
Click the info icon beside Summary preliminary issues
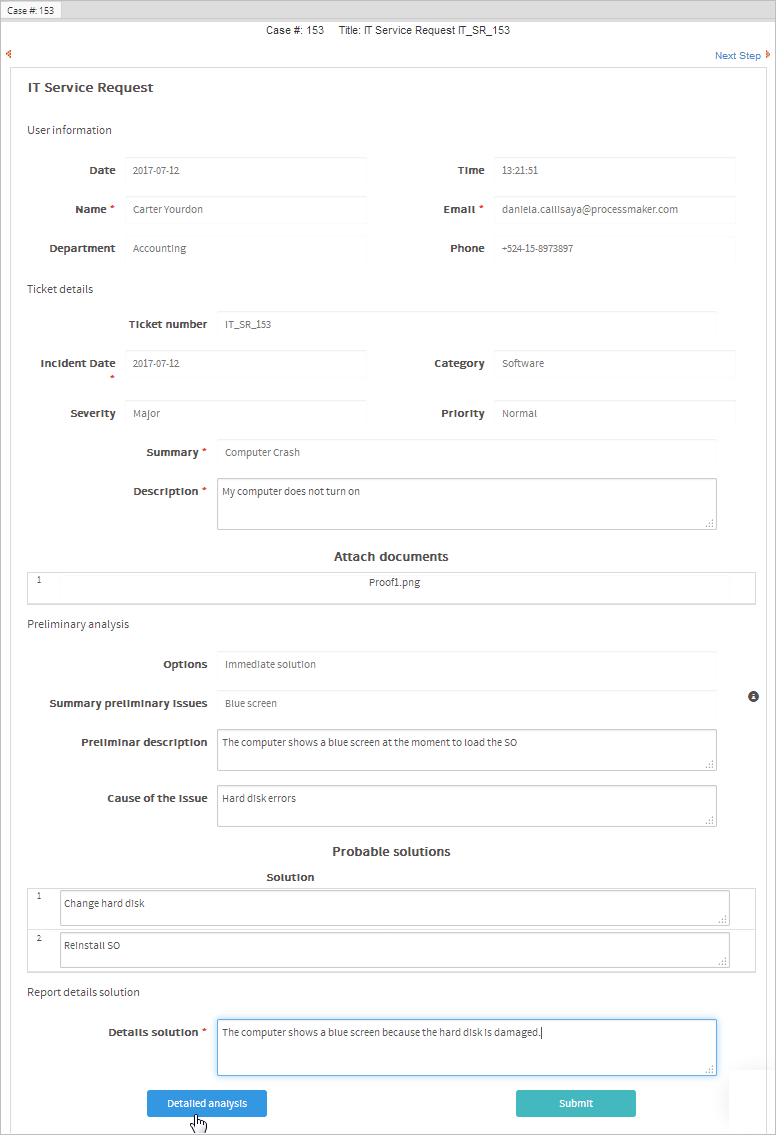click(754, 696)
